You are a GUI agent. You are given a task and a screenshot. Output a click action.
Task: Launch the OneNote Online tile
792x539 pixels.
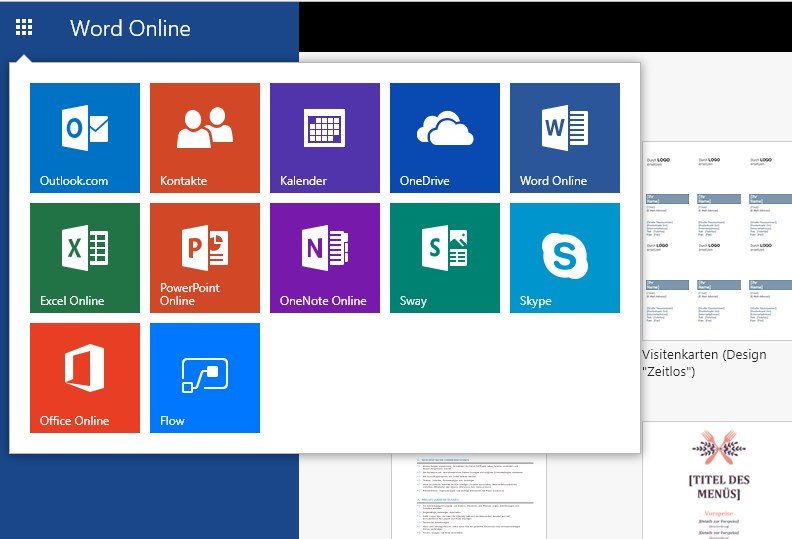[x=325, y=258]
